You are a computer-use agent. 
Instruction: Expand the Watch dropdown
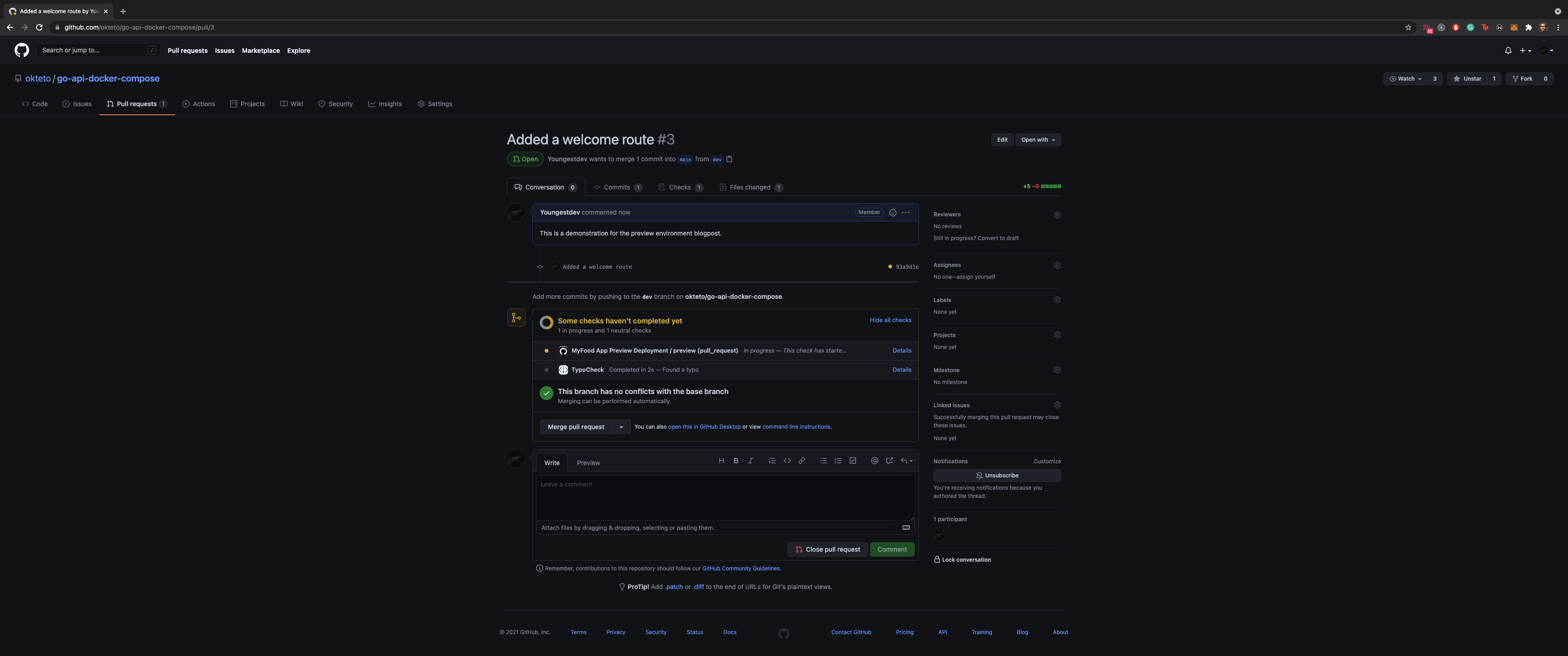(x=1405, y=78)
